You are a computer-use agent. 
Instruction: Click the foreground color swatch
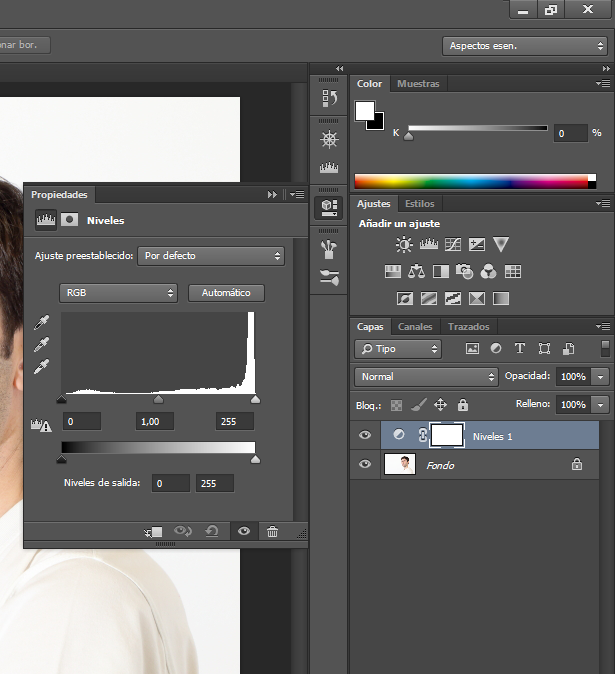pos(364,111)
